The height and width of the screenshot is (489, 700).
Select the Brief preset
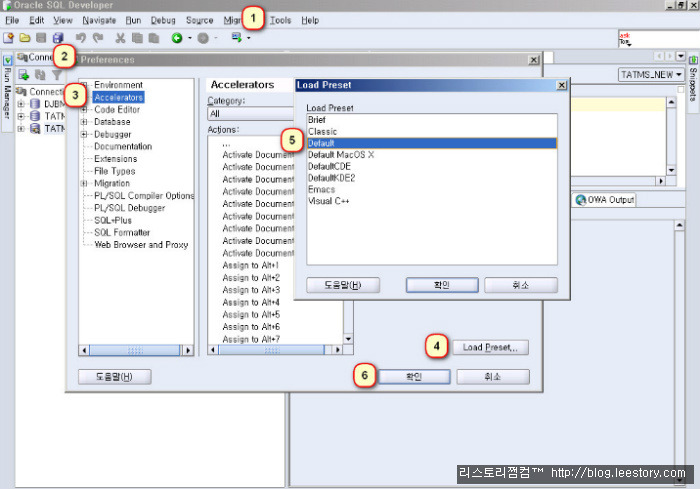click(x=432, y=120)
